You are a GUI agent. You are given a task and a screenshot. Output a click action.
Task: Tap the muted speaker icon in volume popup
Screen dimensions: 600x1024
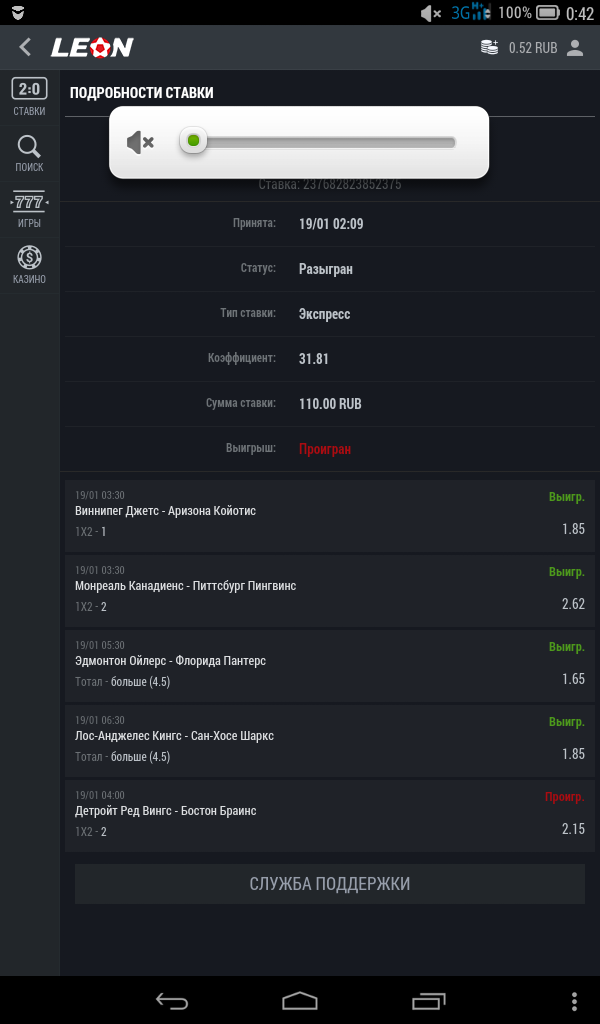coord(140,142)
